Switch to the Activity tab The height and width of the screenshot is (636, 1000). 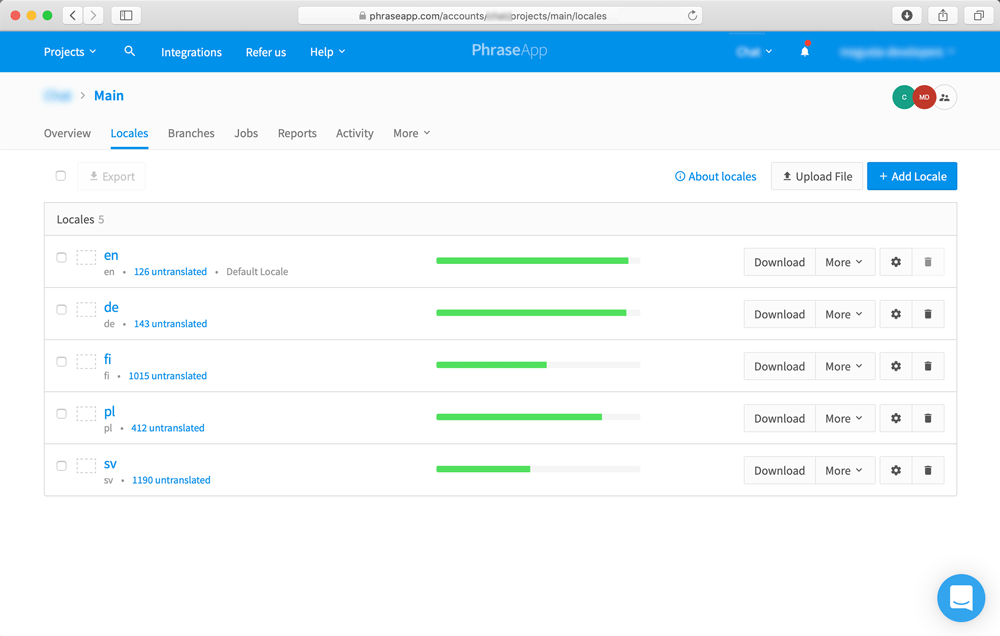[x=355, y=133]
